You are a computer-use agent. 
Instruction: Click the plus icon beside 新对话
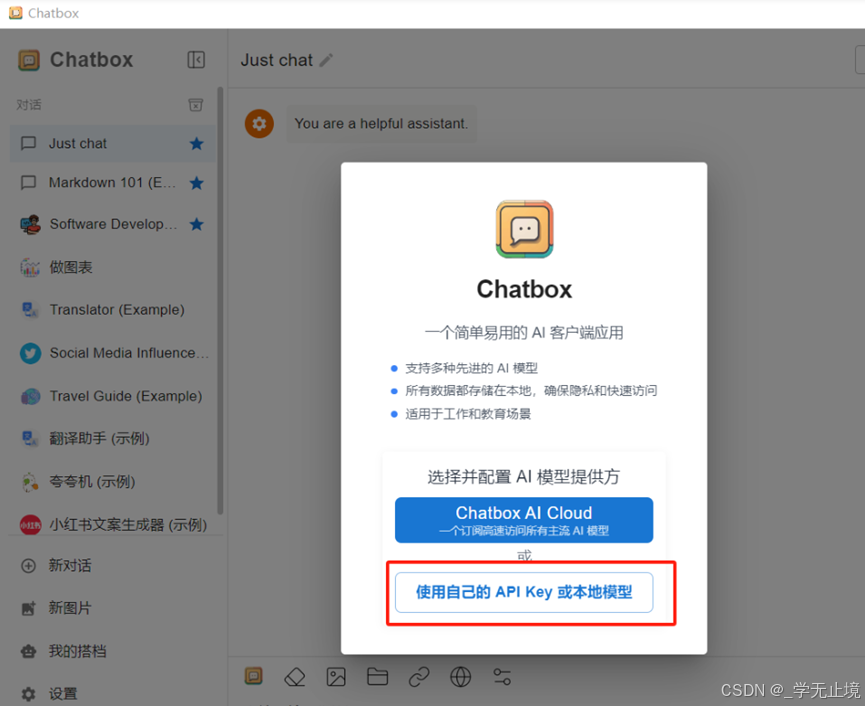coord(28,566)
